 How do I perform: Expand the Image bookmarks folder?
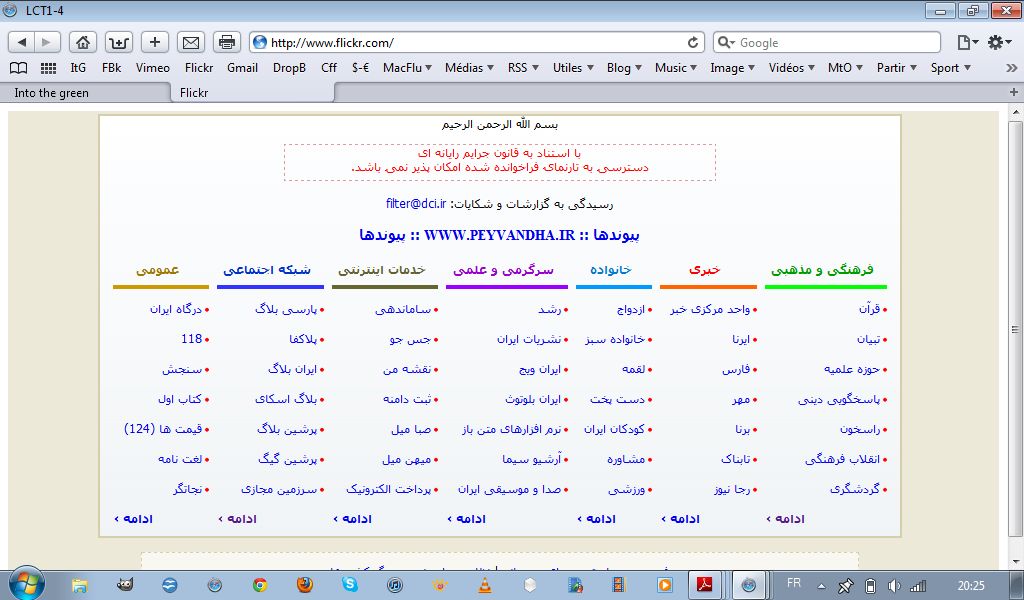point(732,68)
